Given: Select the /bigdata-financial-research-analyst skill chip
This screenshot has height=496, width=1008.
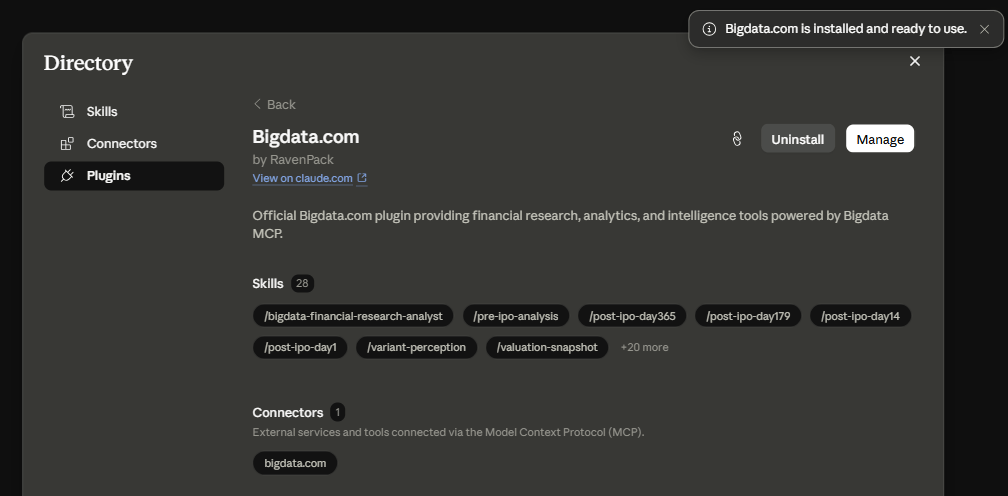Looking at the screenshot, I should point(353,316).
